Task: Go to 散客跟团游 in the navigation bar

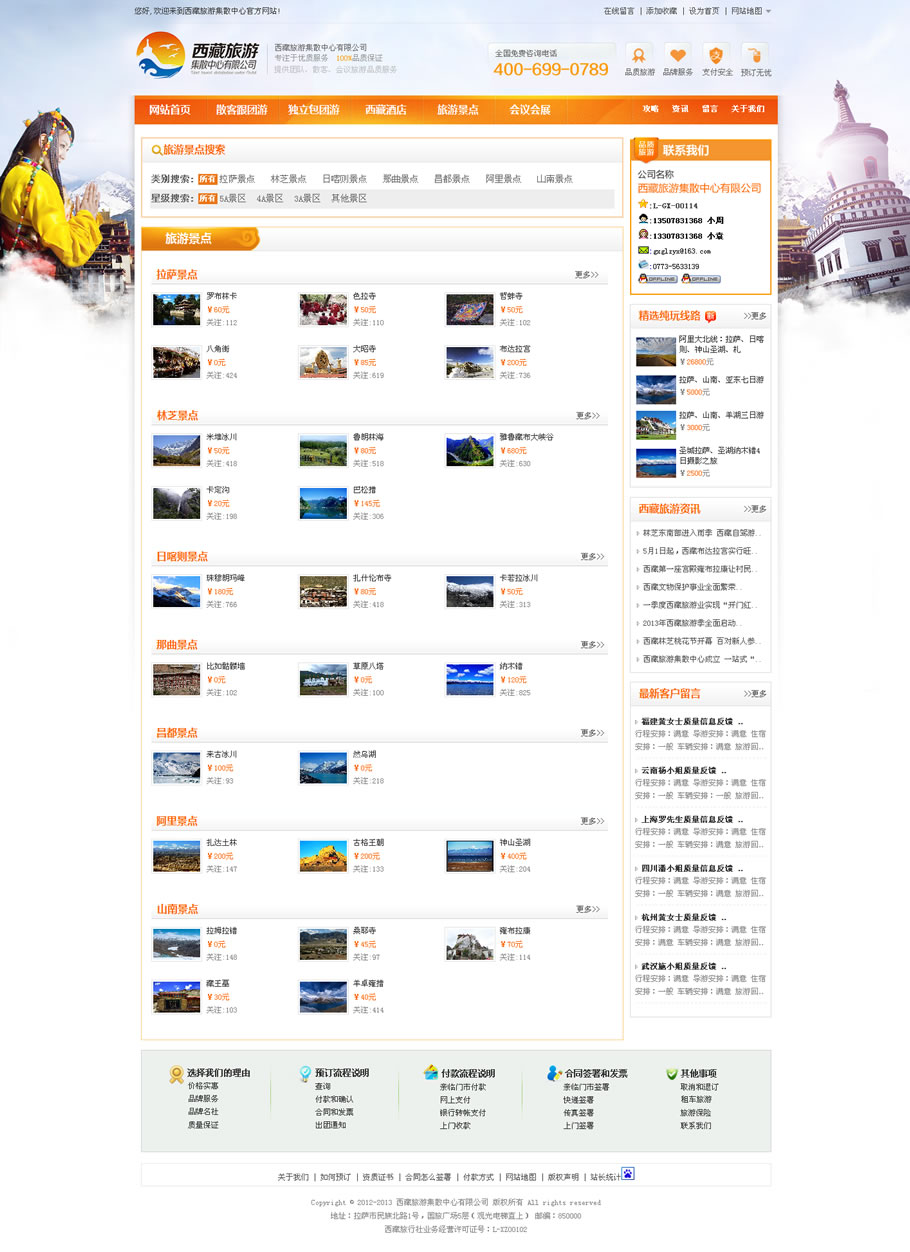Action: tap(241, 110)
